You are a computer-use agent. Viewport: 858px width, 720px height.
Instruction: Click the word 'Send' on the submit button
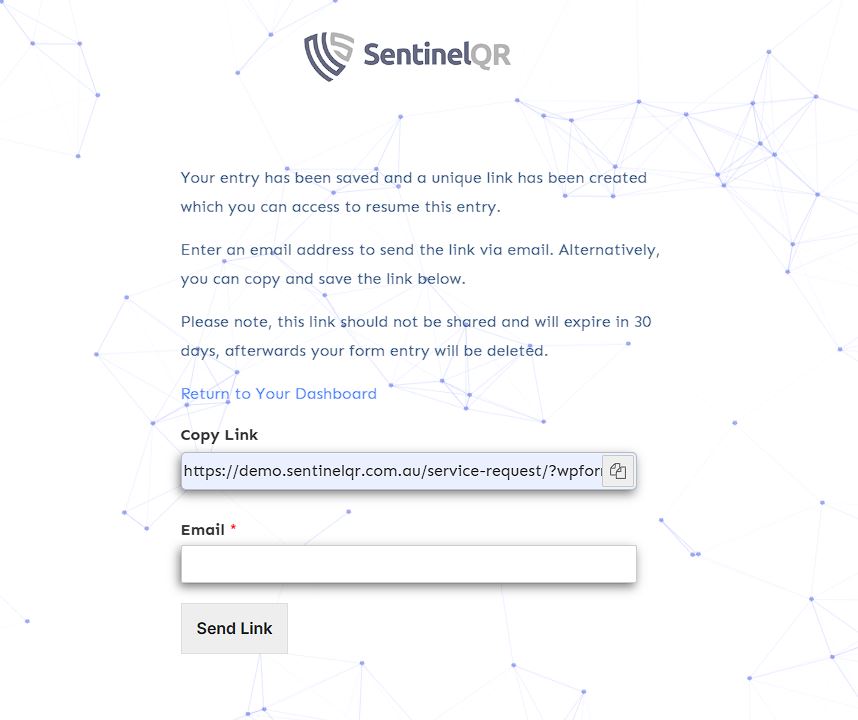click(x=215, y=628)
